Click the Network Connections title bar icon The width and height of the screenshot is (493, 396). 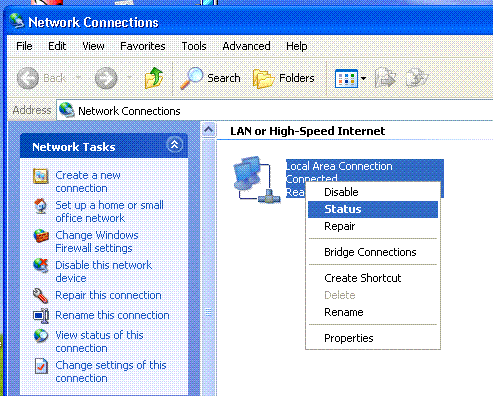point(17,21)
